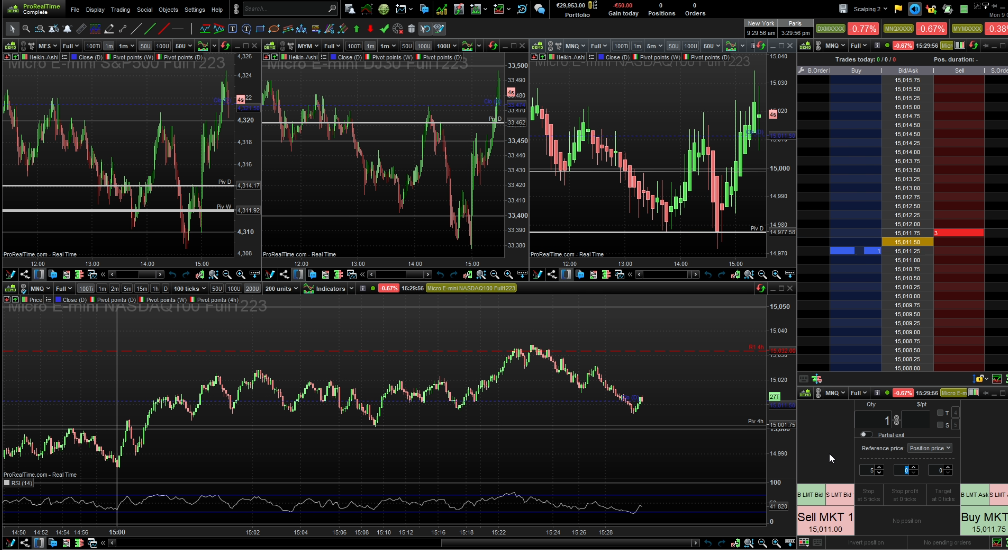The width and height of the screenshot is (1008, 550).
Task: Open MYM instrument dropdown
Action: [307, 46]
